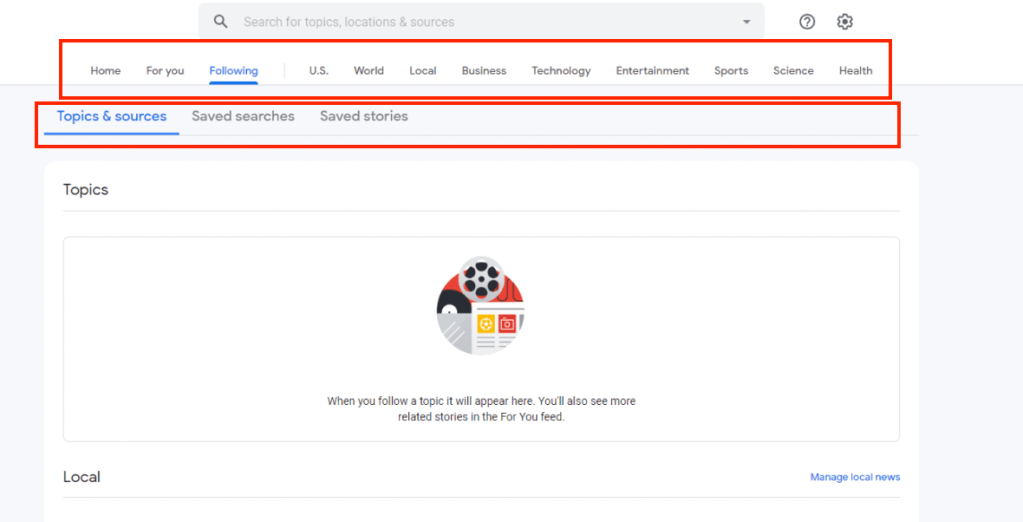The height and width of the screenshot is (522, 1023).
Task: Show the Saved stories tab
Action: coord(363,116)
